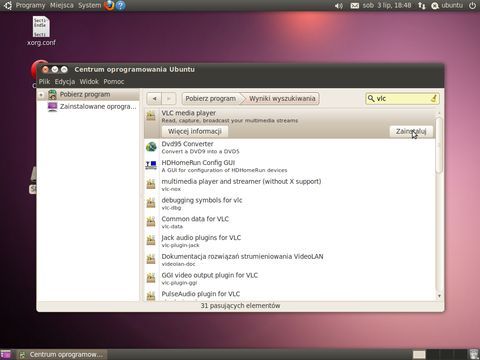Click the vlc search input field
Viewport: 480px width, 360px height.
coord(402,98)
